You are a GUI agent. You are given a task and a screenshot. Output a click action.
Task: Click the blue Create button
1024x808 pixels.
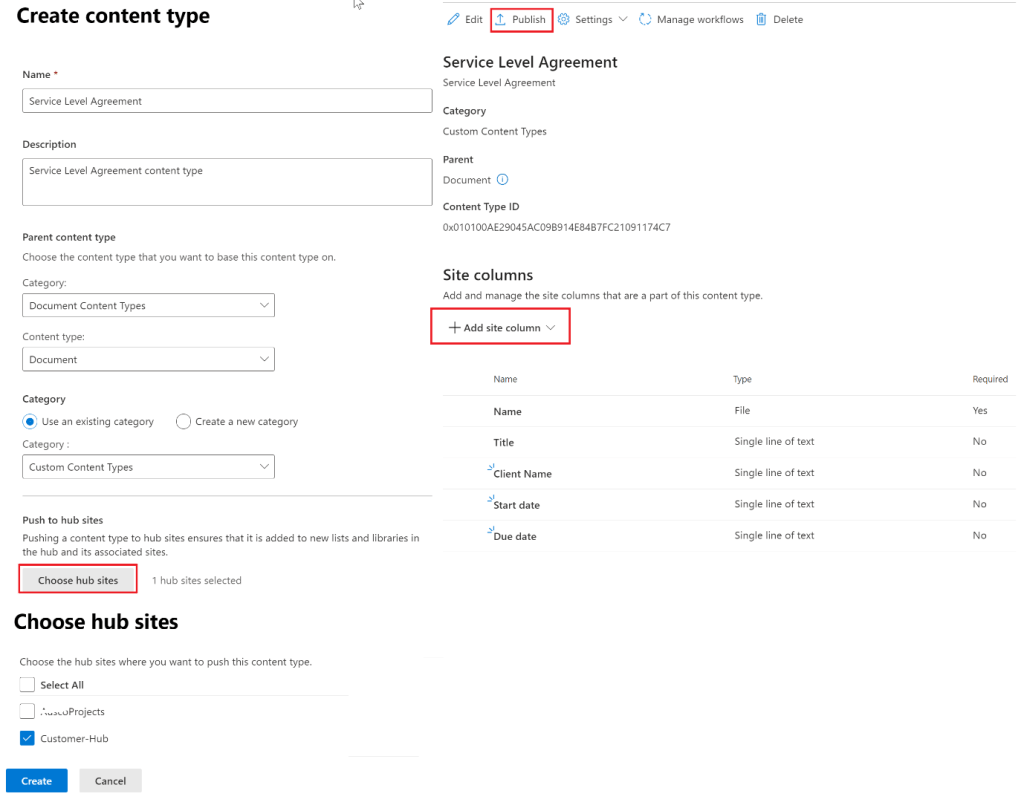pyautogui.click(x=37, y=781)
